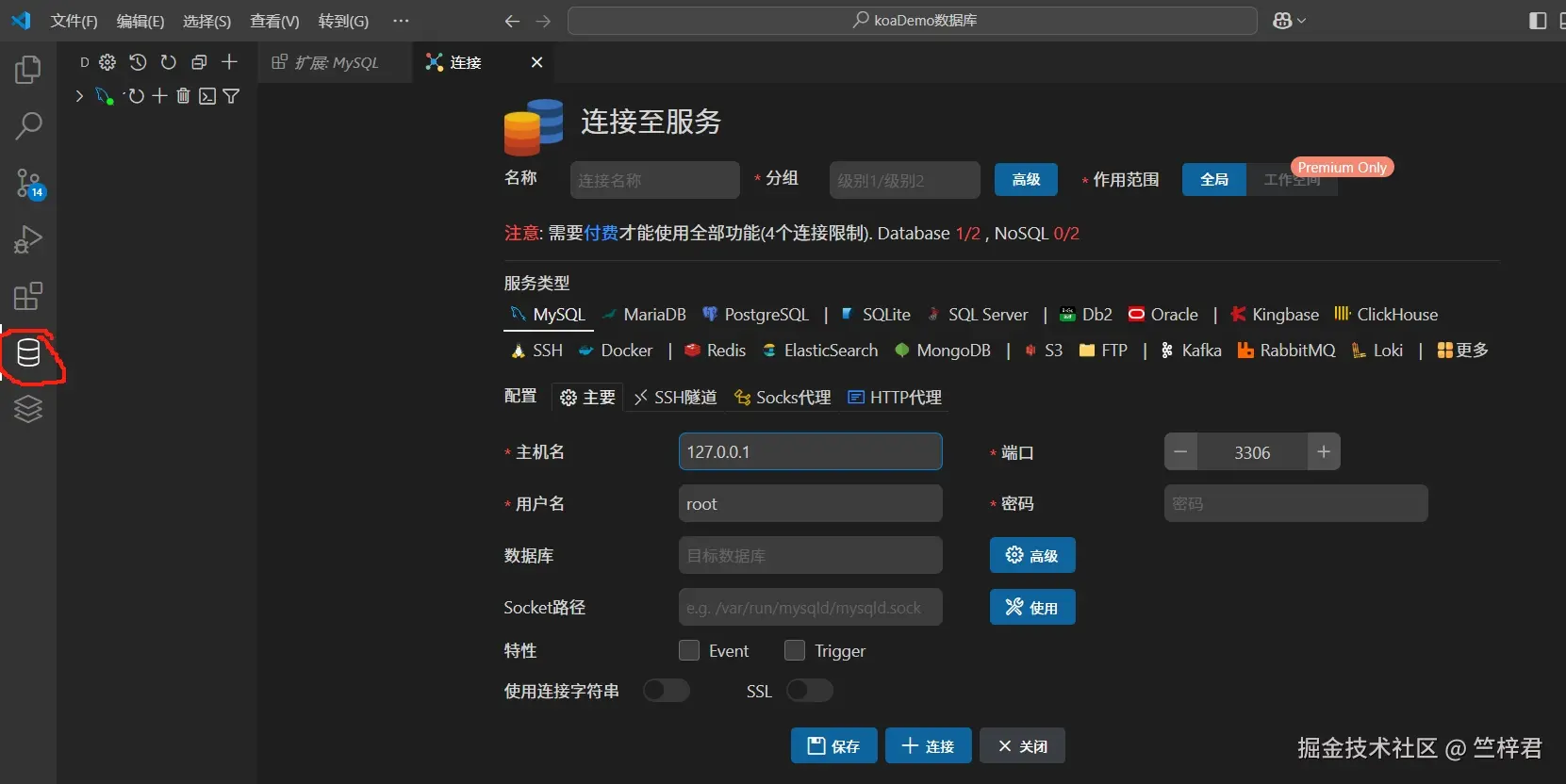The width and height of the screenshot is (1566, 784).
Task: Open terminal for the MySQL connection
Action: [x=207, y=96]
